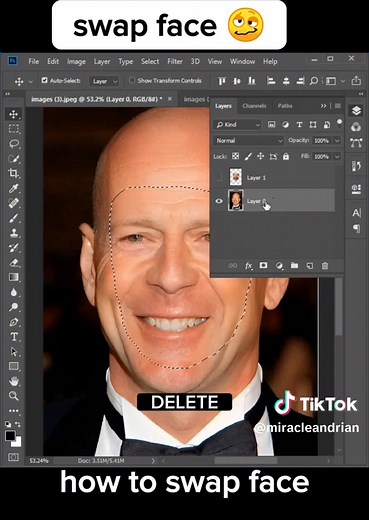Select the Clone Stamp tool
Screen dimensions: 369x520
[14, 233]
